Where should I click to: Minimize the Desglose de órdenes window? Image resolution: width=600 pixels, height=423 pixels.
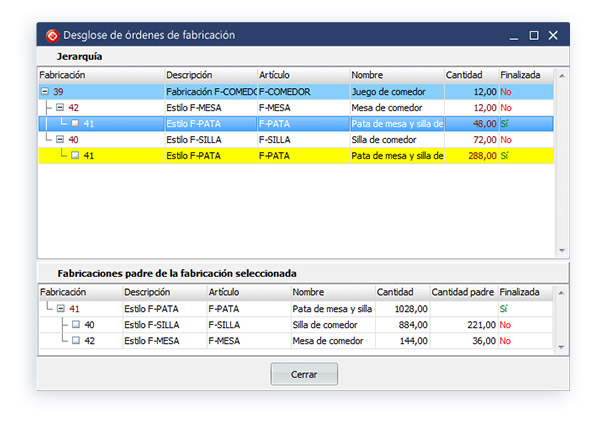tap(514, 35)
